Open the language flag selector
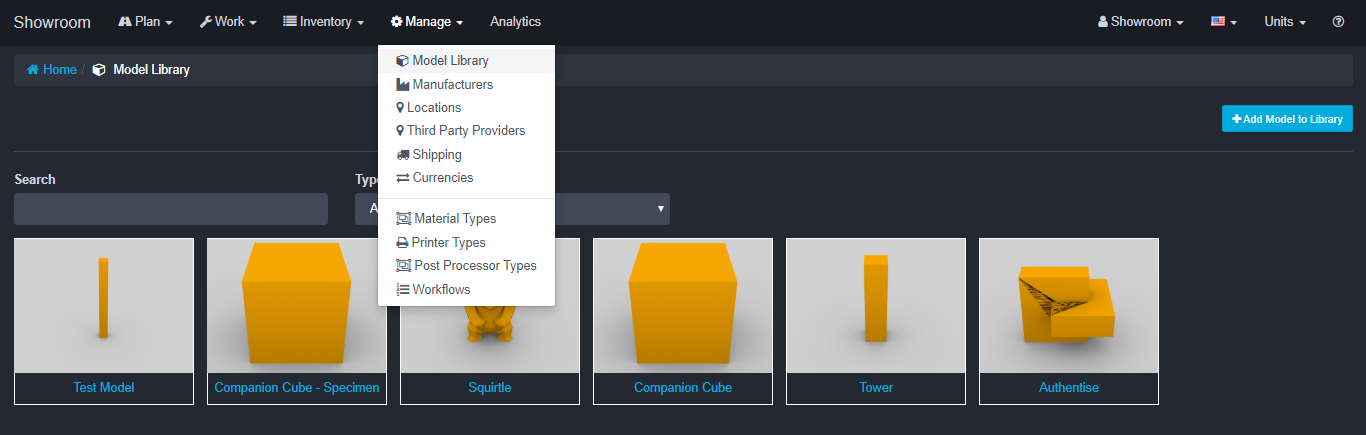 (1224, 22)
